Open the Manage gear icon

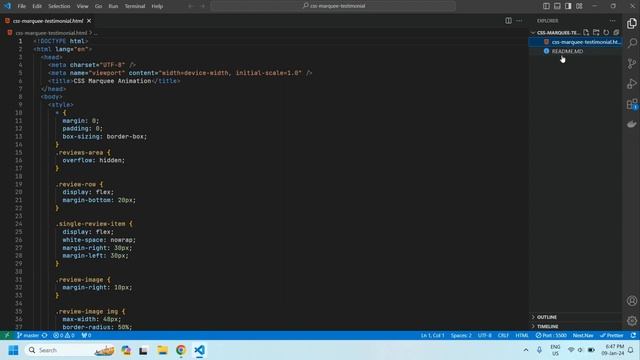pyautogui.click(x=631, y=321)
